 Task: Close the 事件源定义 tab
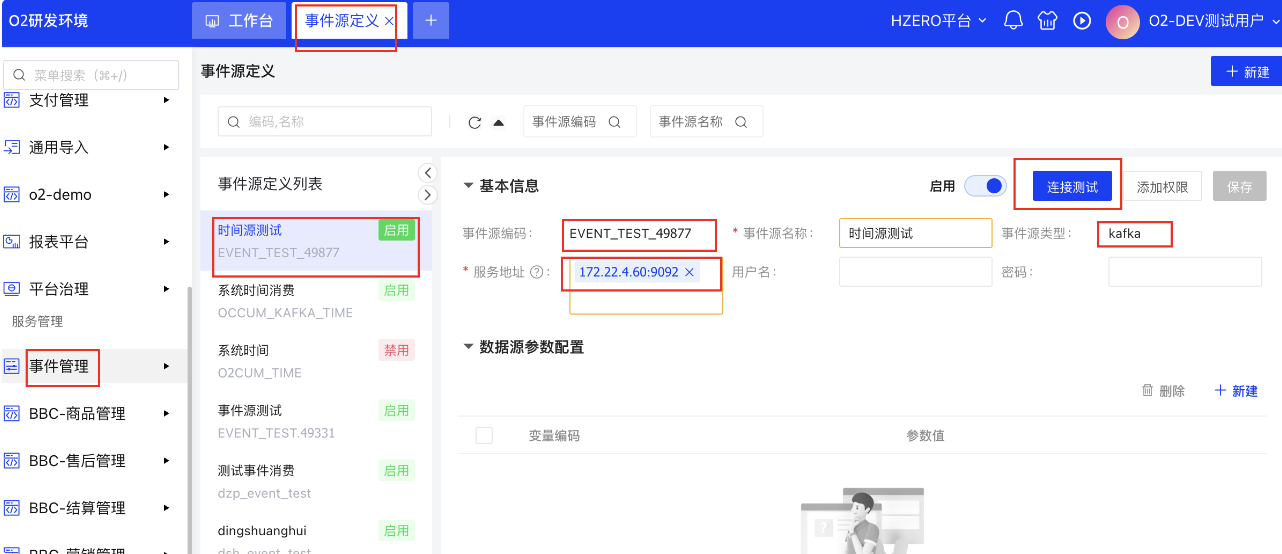tap(389, 21)
